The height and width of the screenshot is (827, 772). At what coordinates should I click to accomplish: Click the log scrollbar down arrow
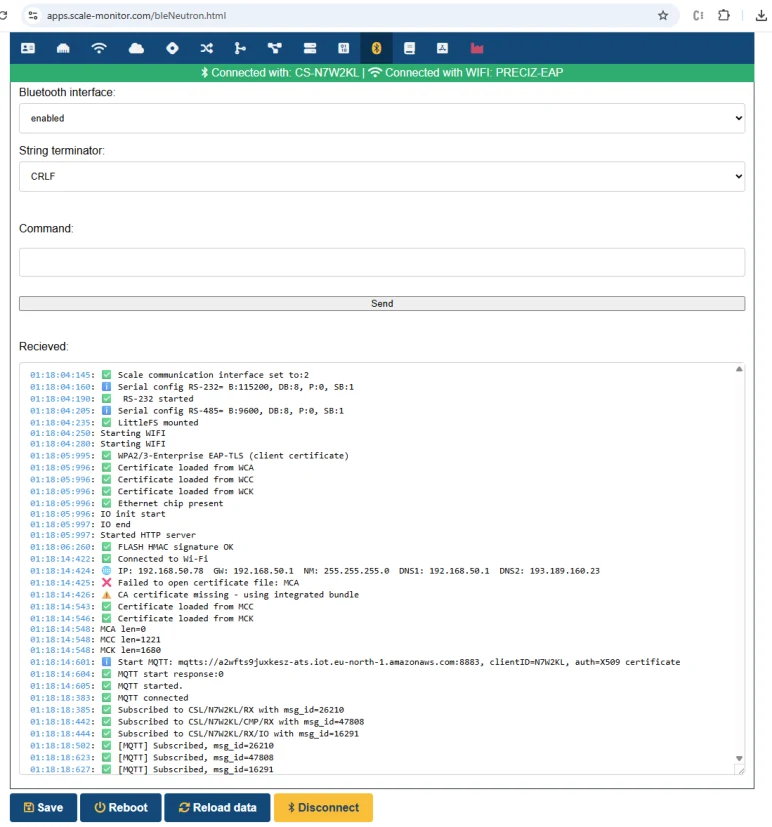[x=739, y=758]
